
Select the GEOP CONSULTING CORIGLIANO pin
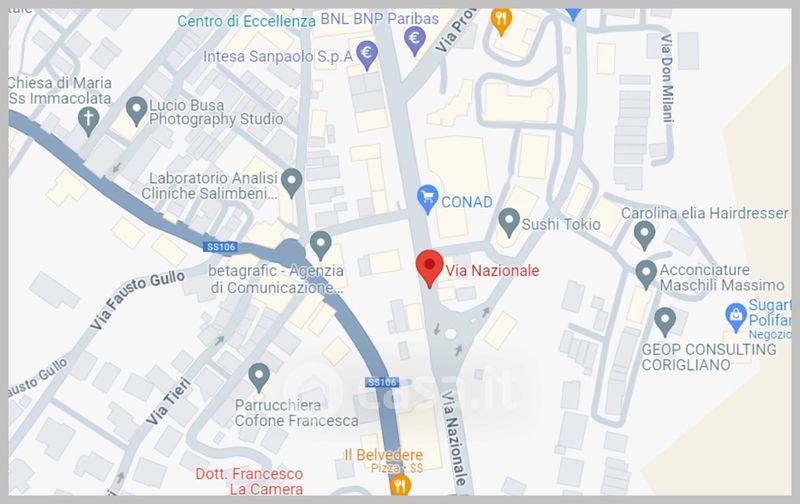(x=665, y=322)
